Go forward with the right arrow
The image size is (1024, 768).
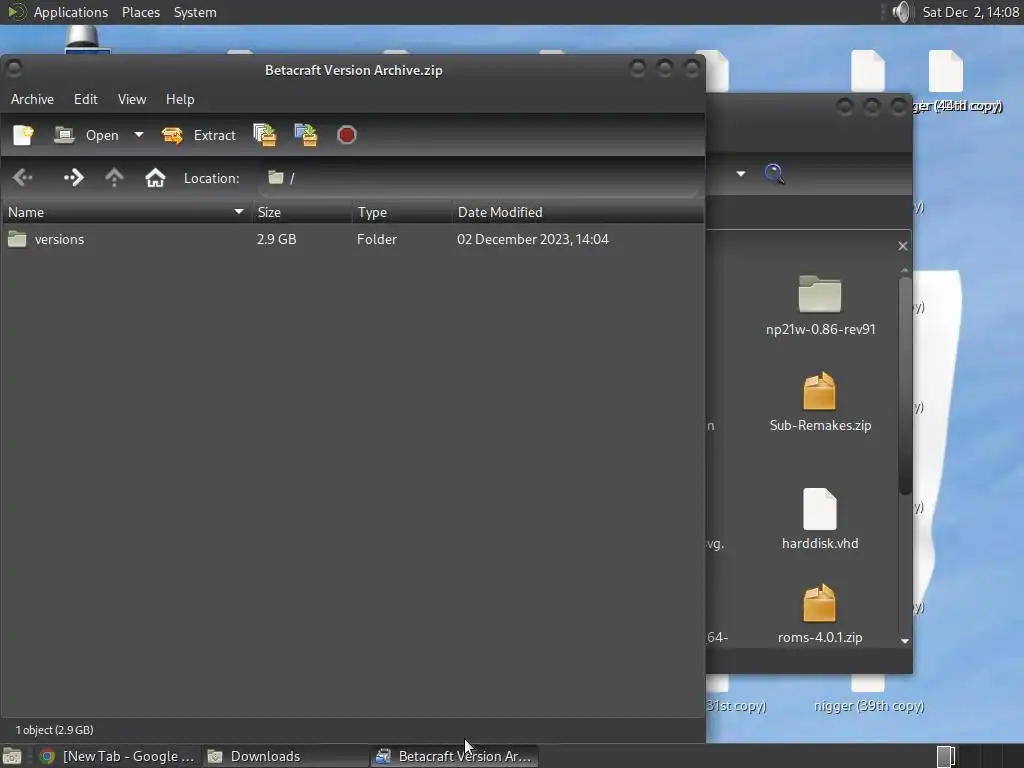73,178
